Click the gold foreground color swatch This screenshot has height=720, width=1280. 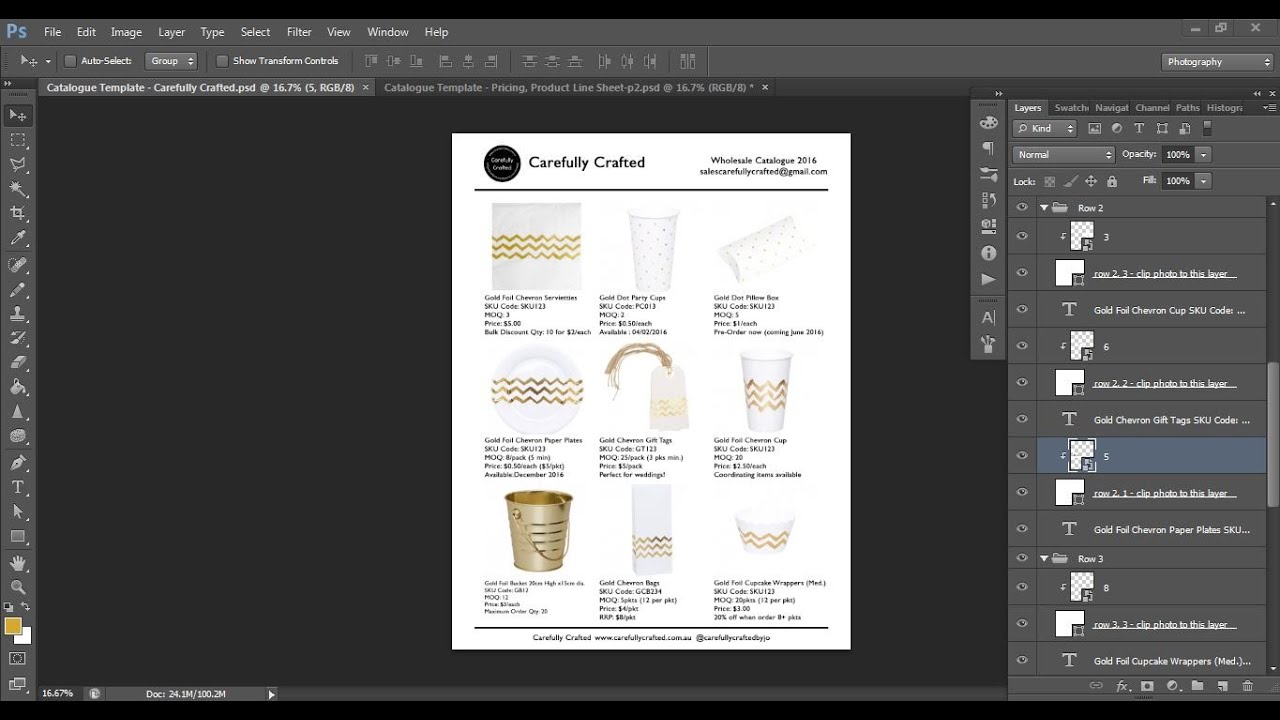(12, 626)
